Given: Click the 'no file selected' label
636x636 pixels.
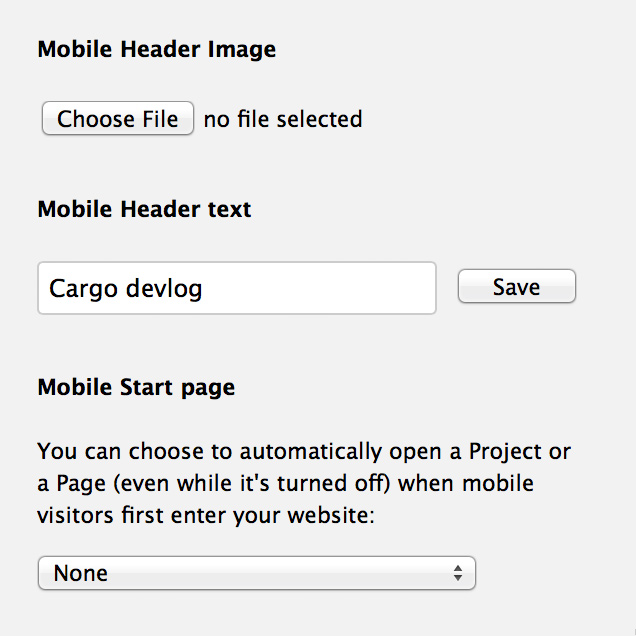Looking at the screenshot, I should click(x=283, y=119).
